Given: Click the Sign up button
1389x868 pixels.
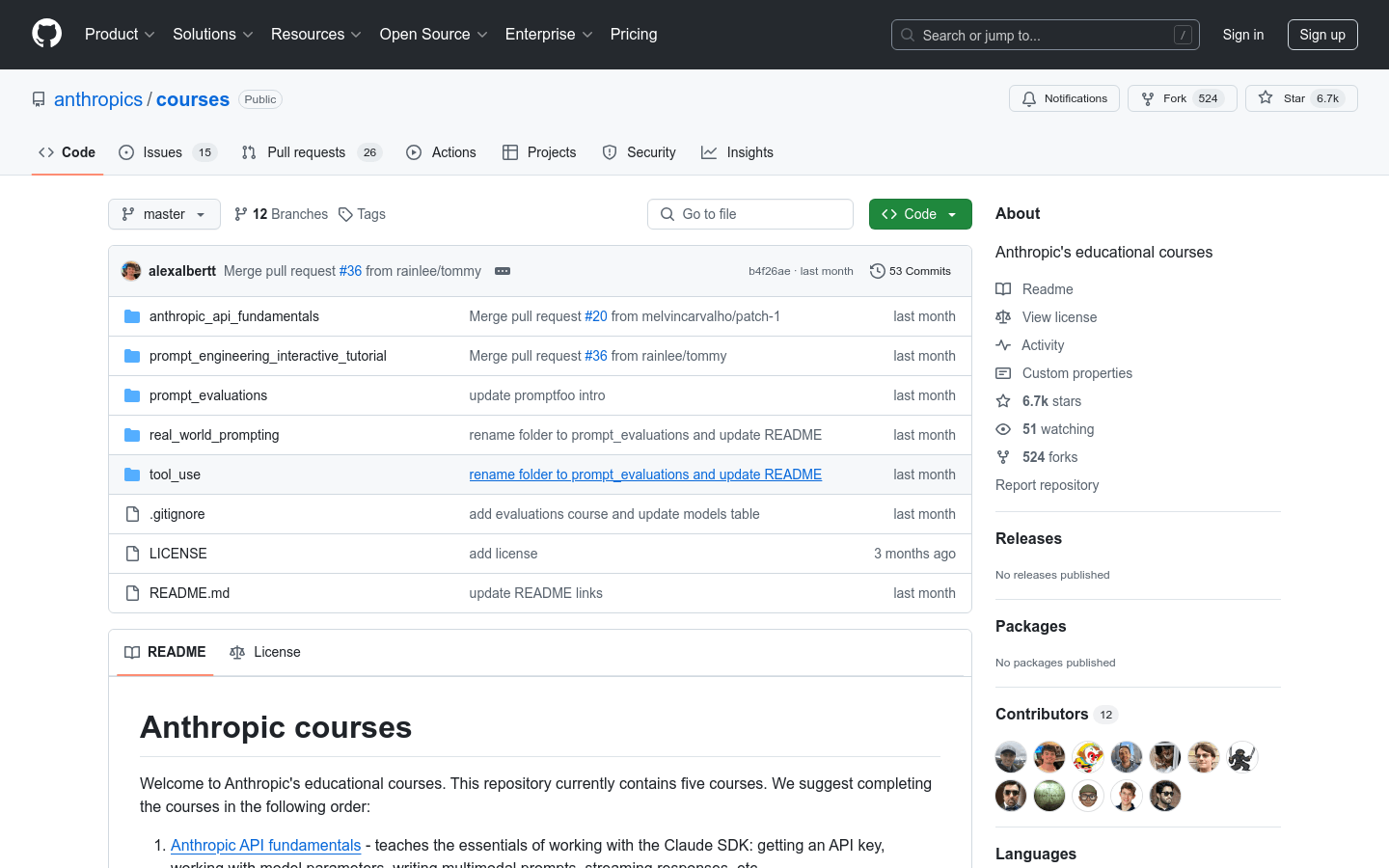Looking at the screenshot, I should click(x=1322, y=35).
